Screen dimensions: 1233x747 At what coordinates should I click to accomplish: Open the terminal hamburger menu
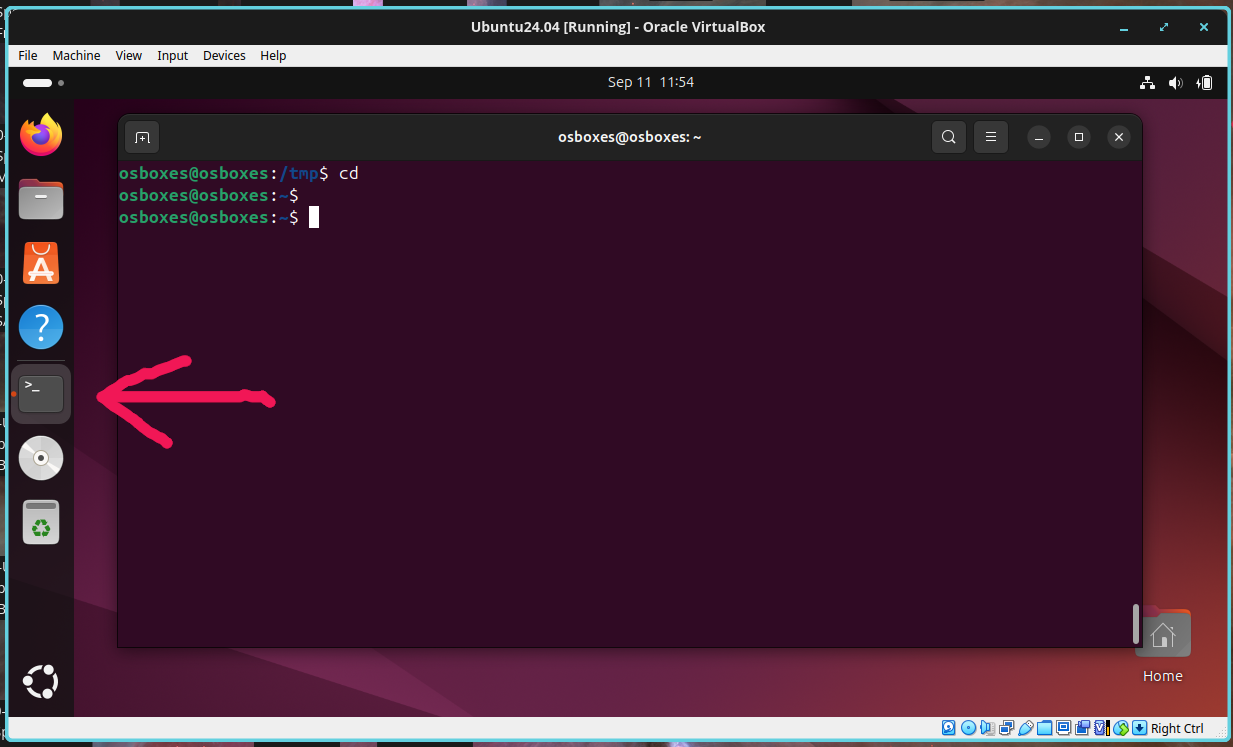coord(991,137)
